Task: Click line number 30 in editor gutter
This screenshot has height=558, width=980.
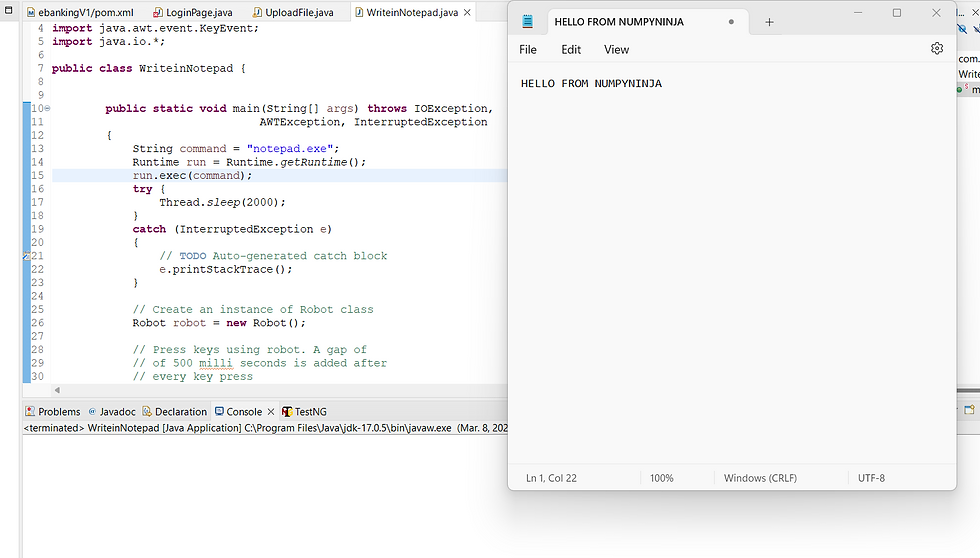Action: pyautogui.click(x=38, y=376)
